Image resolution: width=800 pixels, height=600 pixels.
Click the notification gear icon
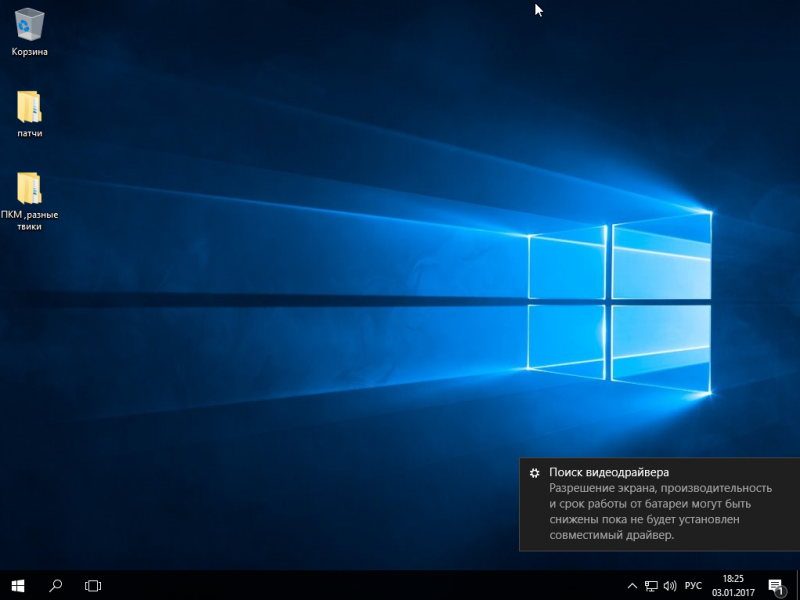[x=534, y=473]
